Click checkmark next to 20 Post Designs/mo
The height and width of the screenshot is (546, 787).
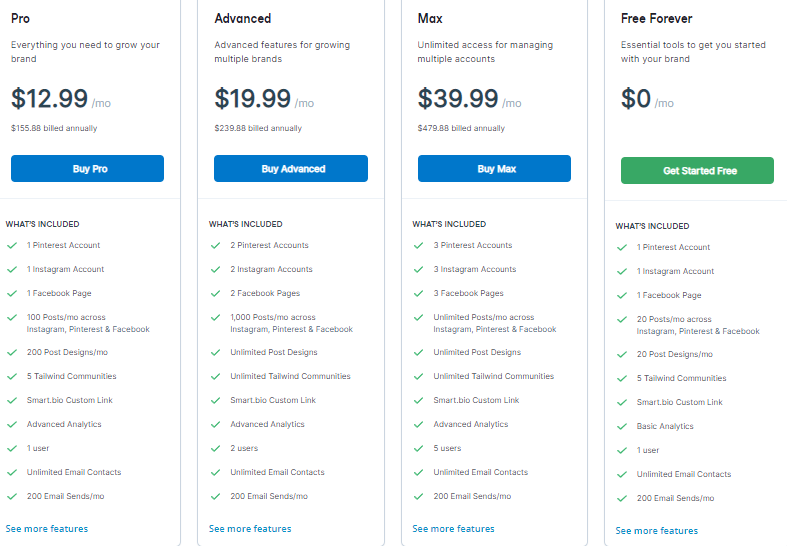click(x=622, y=354)
